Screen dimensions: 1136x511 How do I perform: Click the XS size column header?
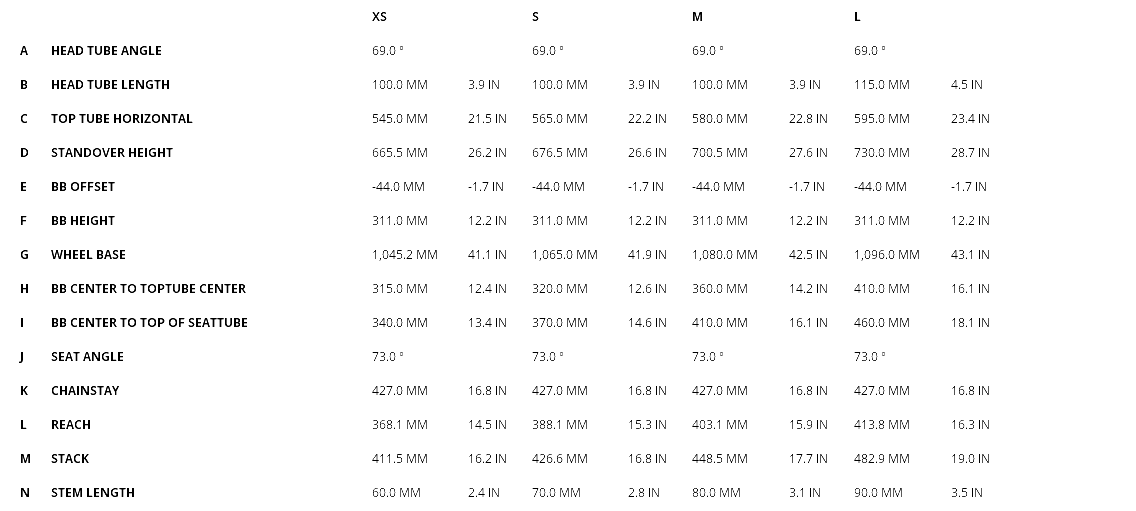379,17
